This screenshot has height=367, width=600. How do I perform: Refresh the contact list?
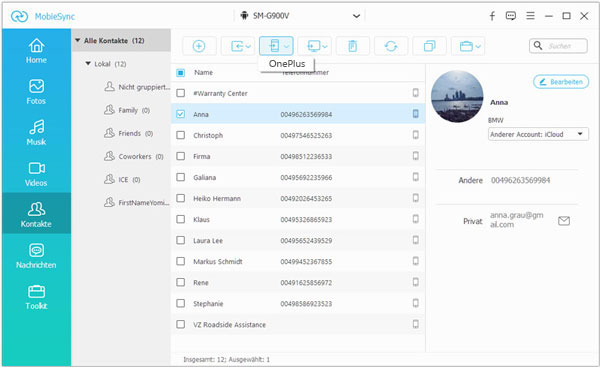[391, 46]
